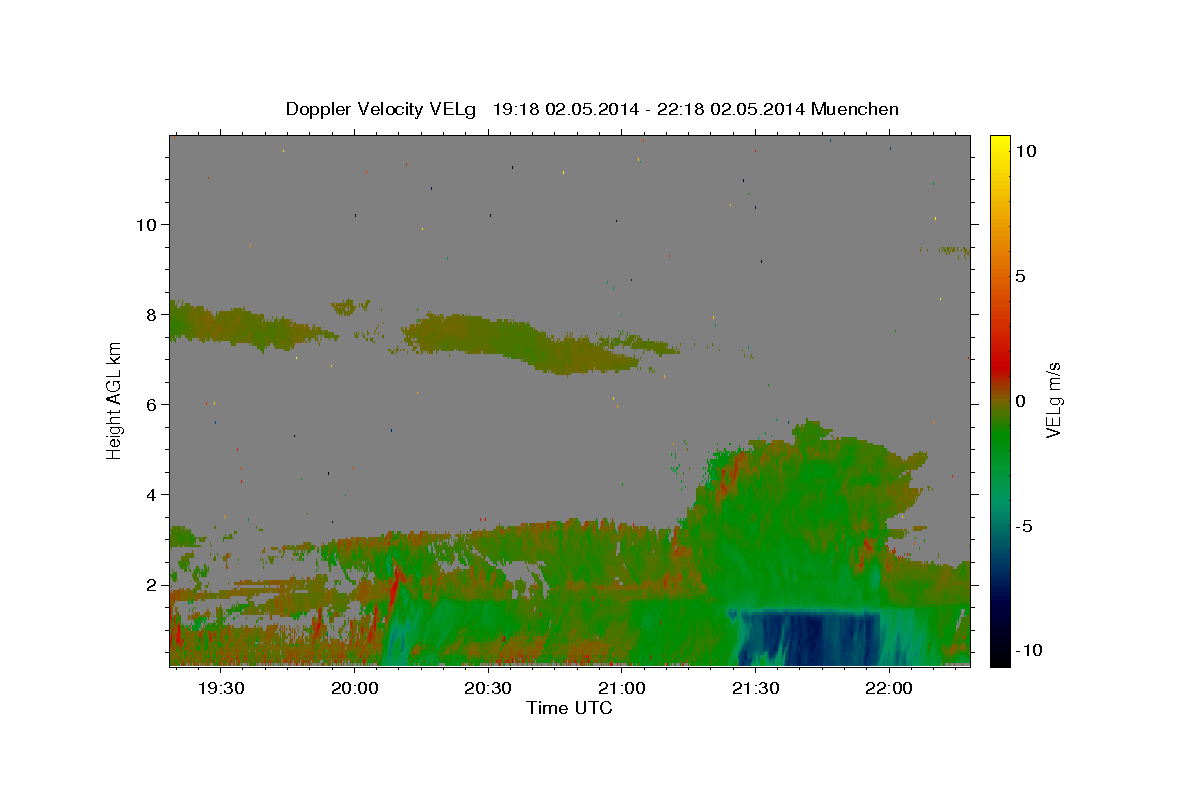Pick the yellow top of the colorbar
The height and width of the screenshot is (800, 1200).
(1000, 145)
